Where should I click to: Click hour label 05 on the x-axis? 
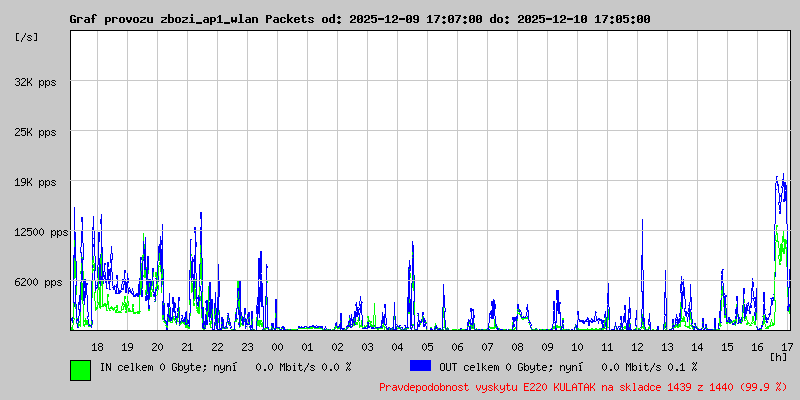tap(428, 347)
